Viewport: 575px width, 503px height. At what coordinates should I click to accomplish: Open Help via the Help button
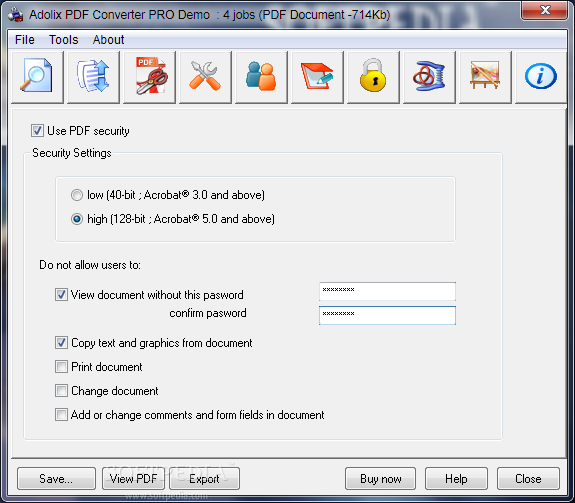click(x=456, y=478)
